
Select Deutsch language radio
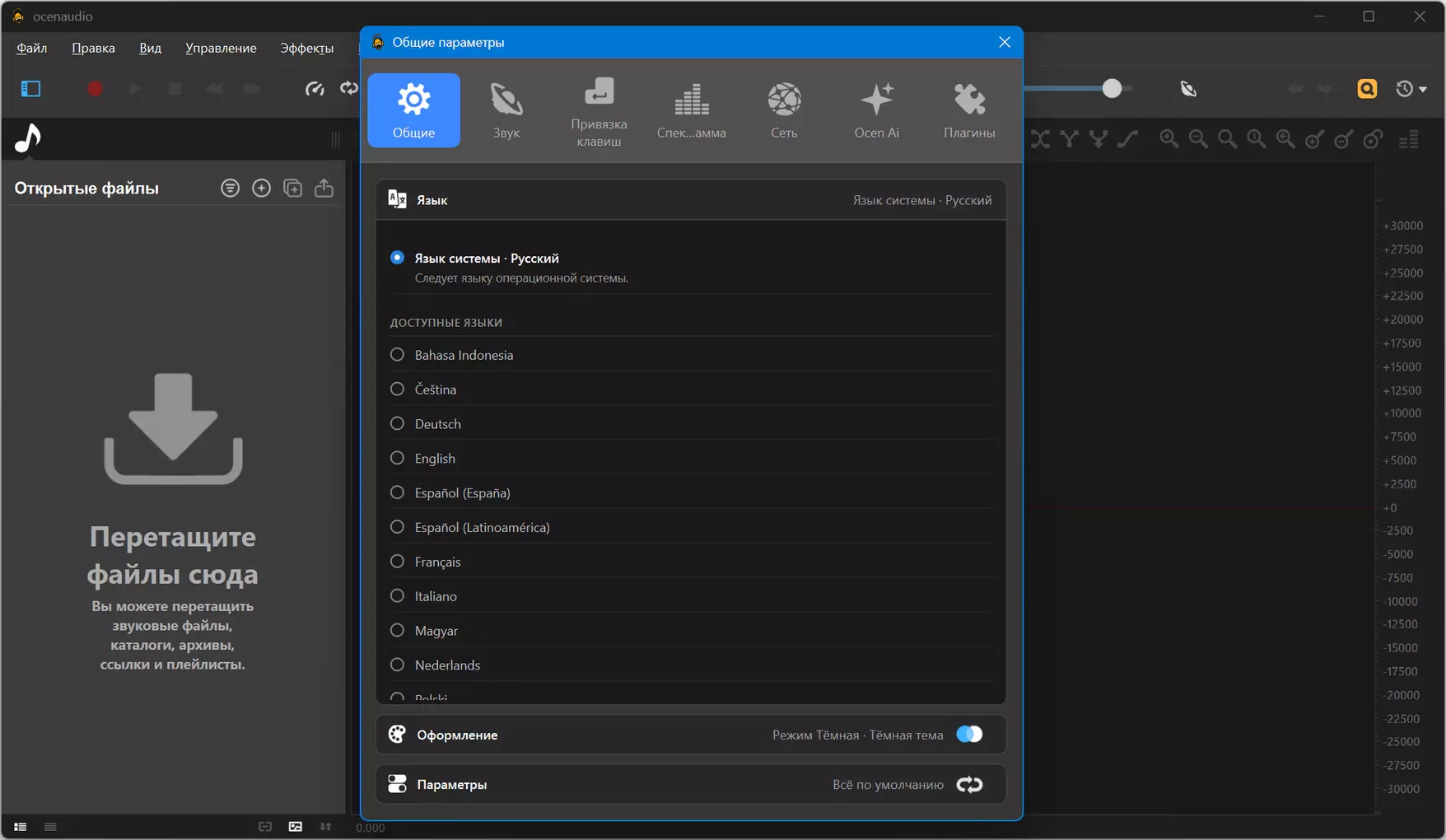pos(397,423)
